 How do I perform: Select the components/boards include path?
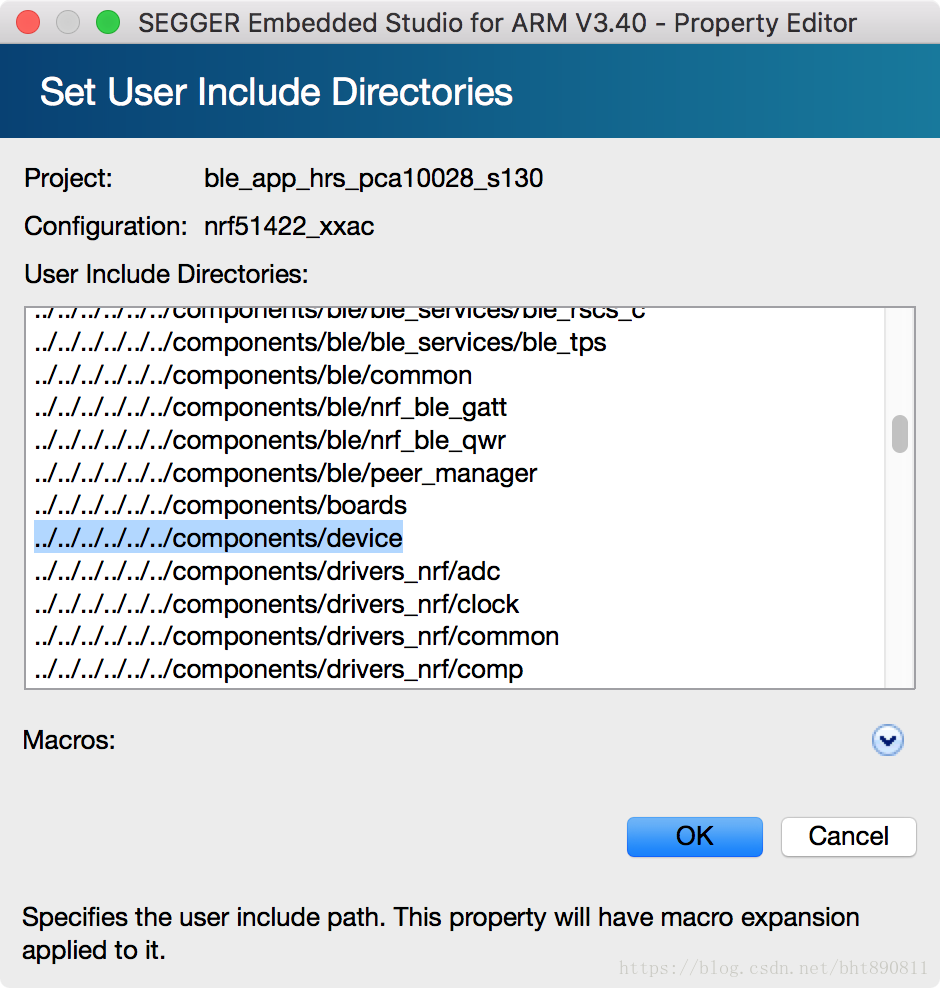coord(221,505)
